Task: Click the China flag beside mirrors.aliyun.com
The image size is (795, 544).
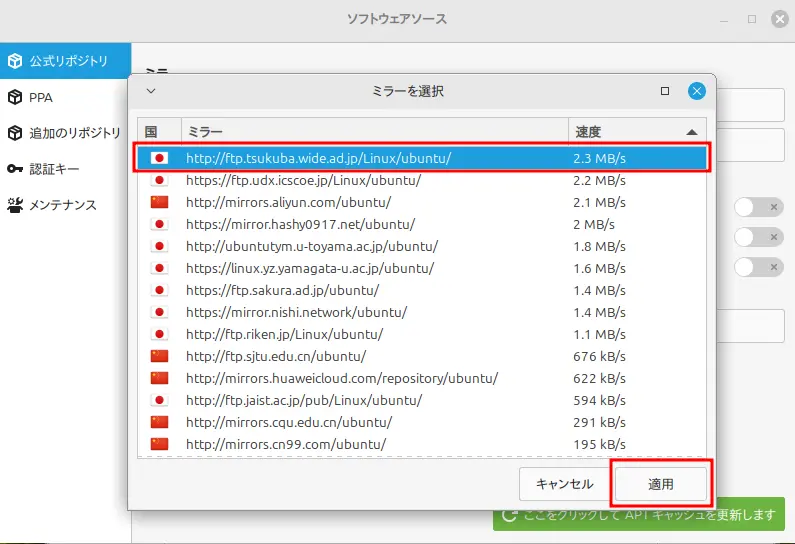Action: click(159, 202)
